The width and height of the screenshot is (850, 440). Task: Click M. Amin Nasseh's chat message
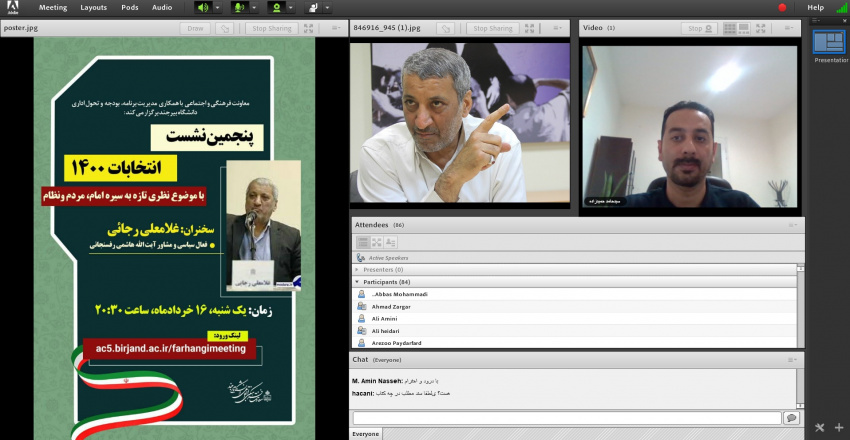[x=396, y=381]
